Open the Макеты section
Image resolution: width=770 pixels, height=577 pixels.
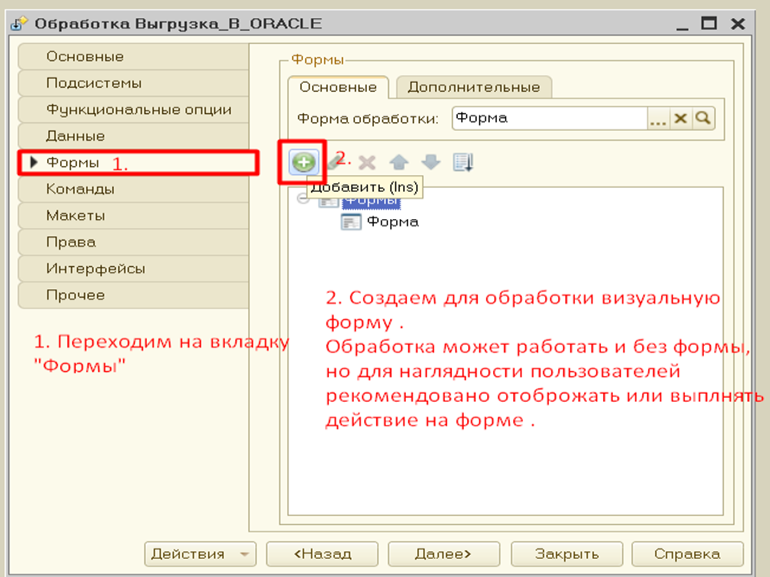133,216
